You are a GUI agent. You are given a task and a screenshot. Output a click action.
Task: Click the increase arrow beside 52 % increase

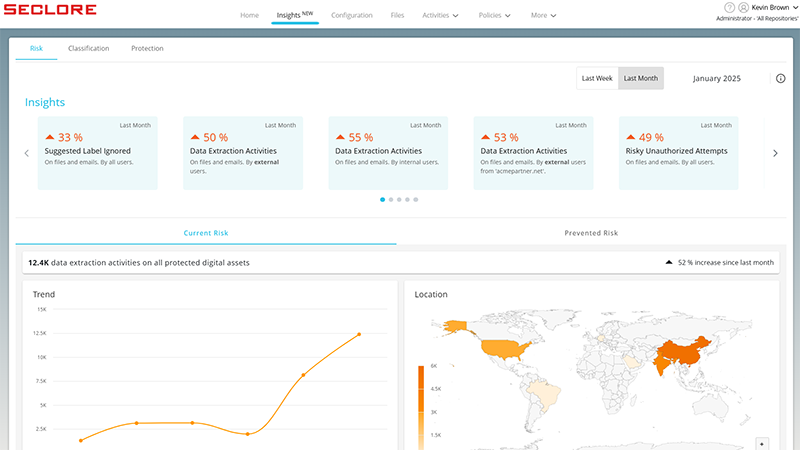669,262
